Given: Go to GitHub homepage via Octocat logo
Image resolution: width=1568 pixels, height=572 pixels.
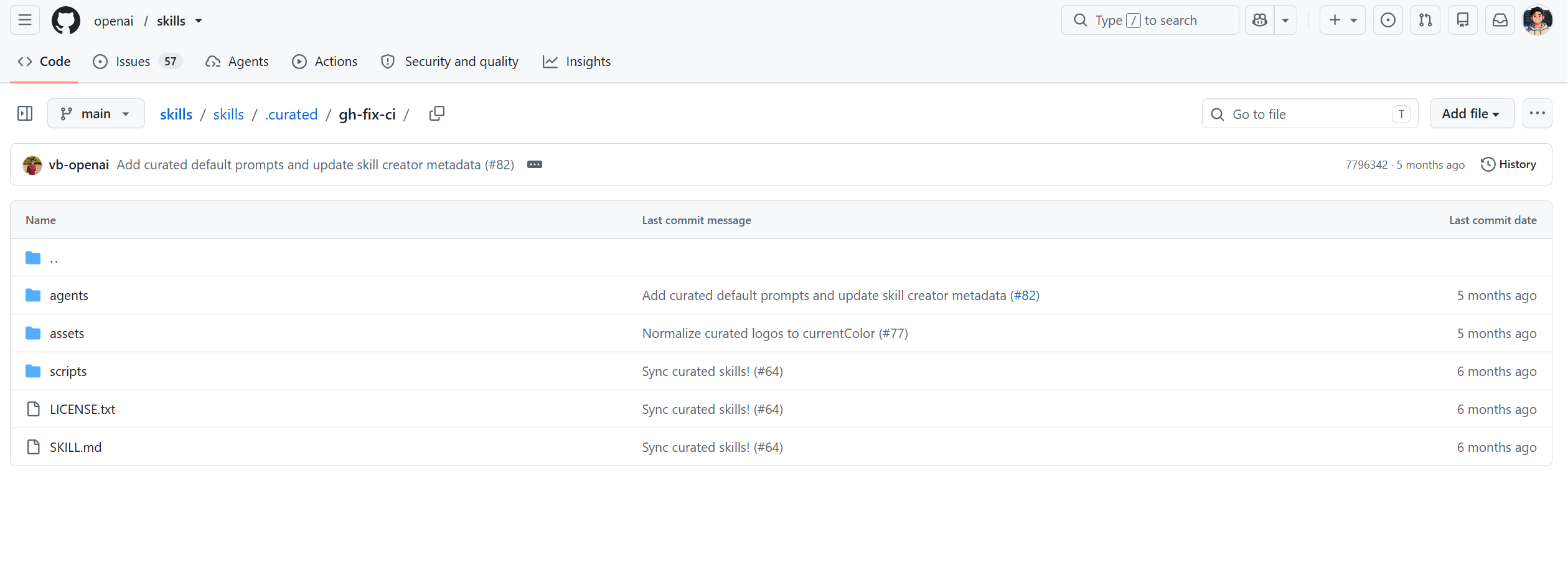Looking at the screenshot, I should 66,21.
